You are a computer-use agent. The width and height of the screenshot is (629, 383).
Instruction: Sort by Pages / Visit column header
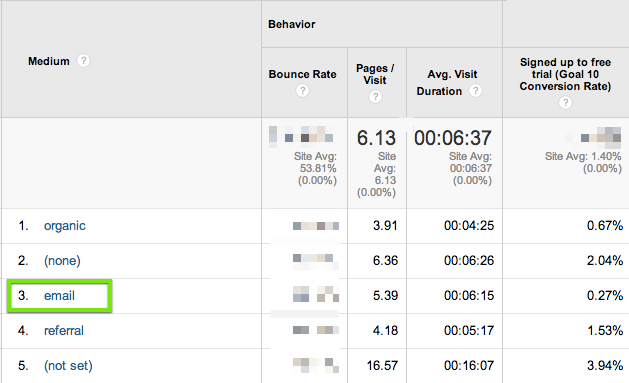click(375, 74)
